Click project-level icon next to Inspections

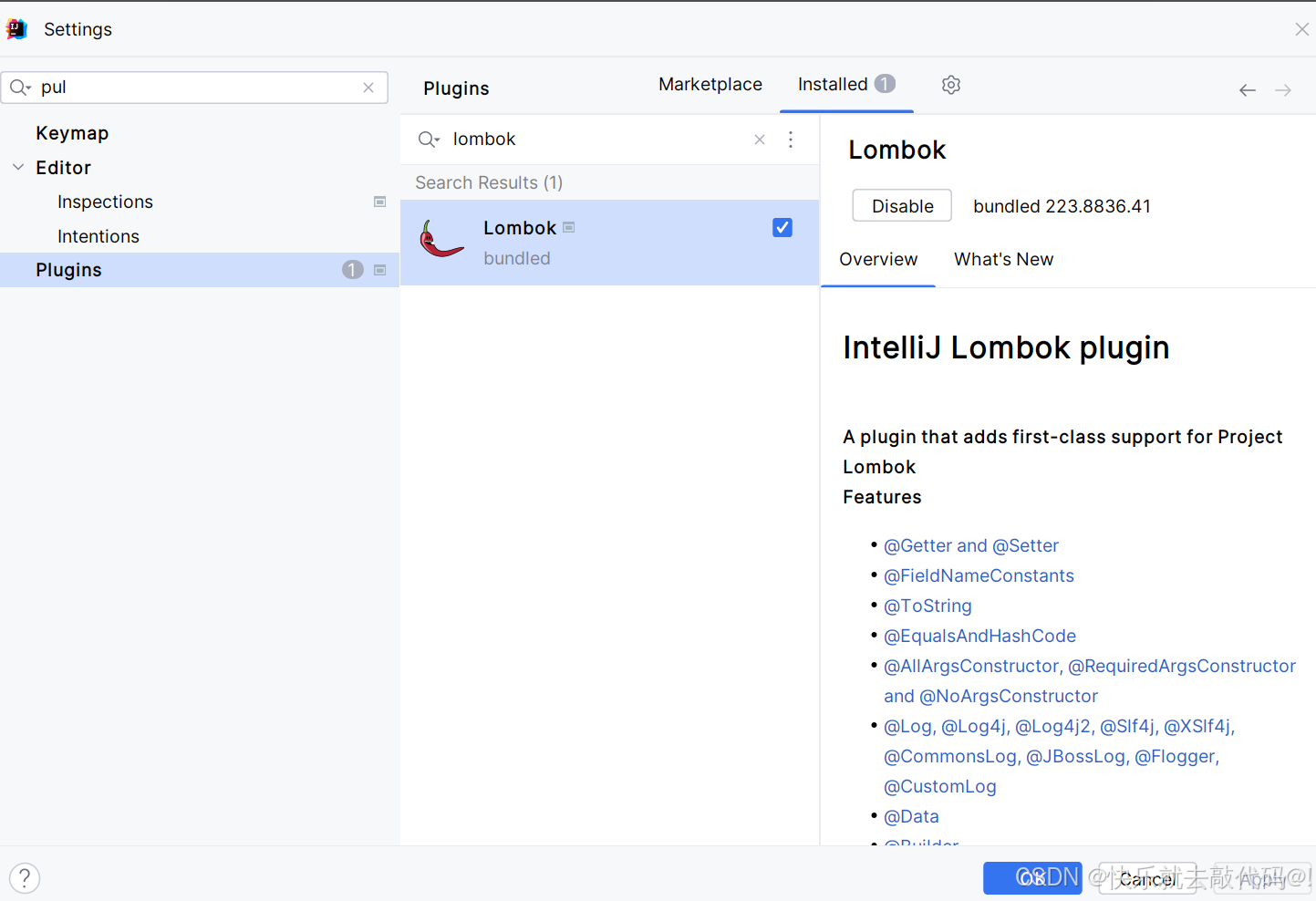380,202
